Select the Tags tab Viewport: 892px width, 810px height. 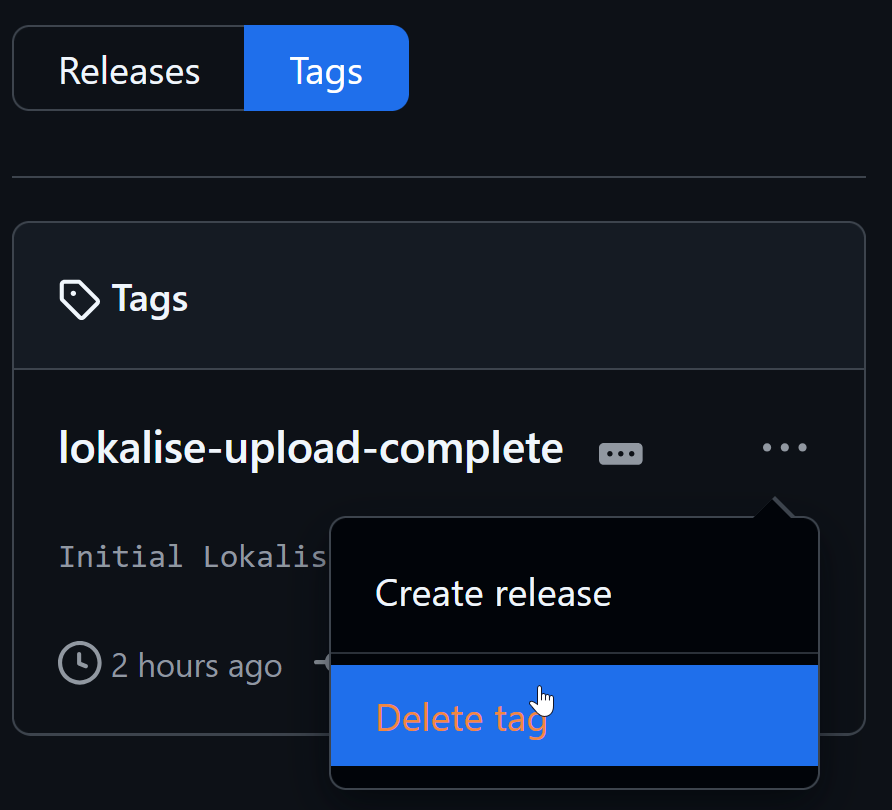coord(326,71)
